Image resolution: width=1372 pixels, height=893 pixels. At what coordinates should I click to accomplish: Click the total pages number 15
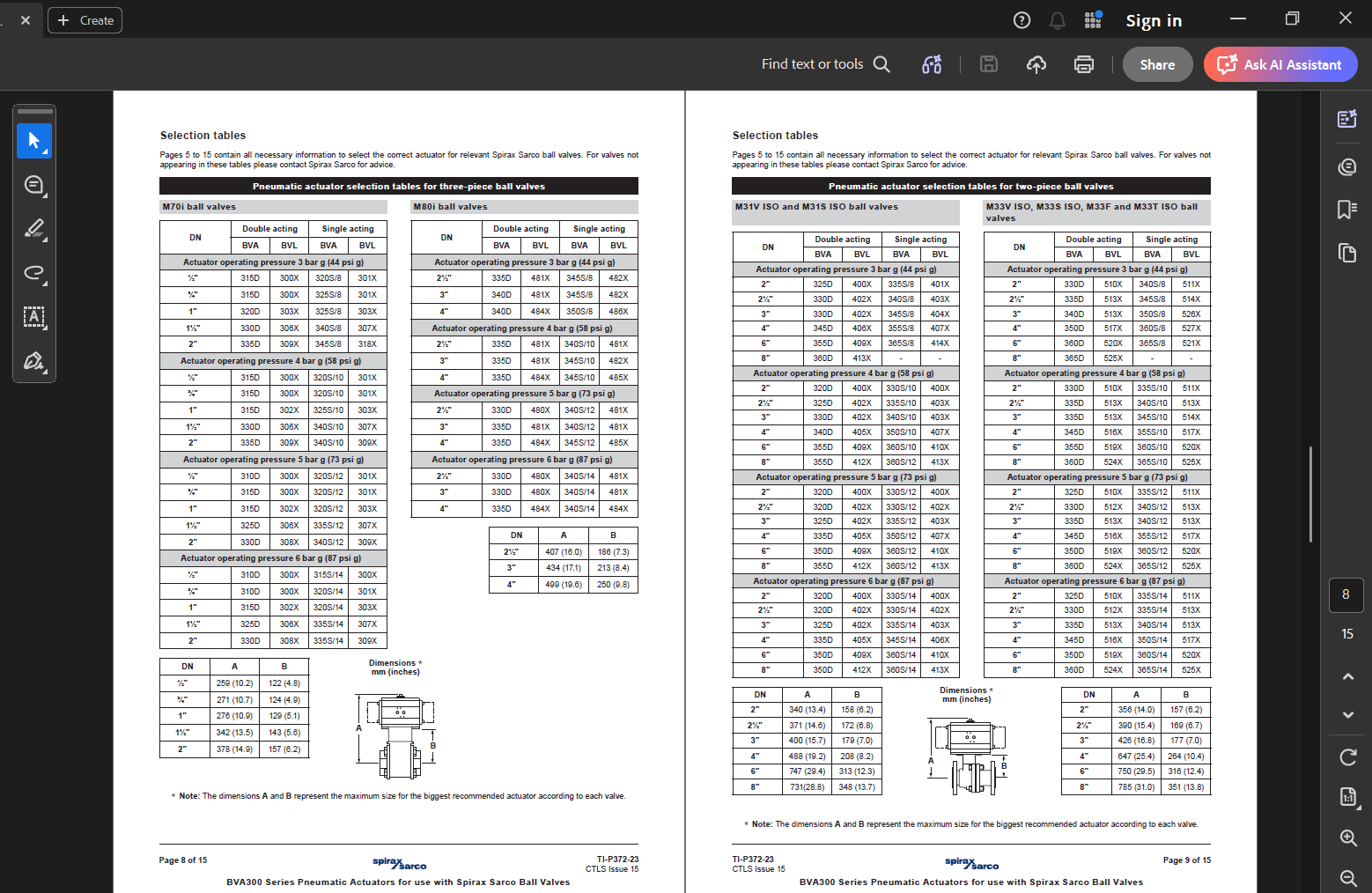(x=1347, y=634)
